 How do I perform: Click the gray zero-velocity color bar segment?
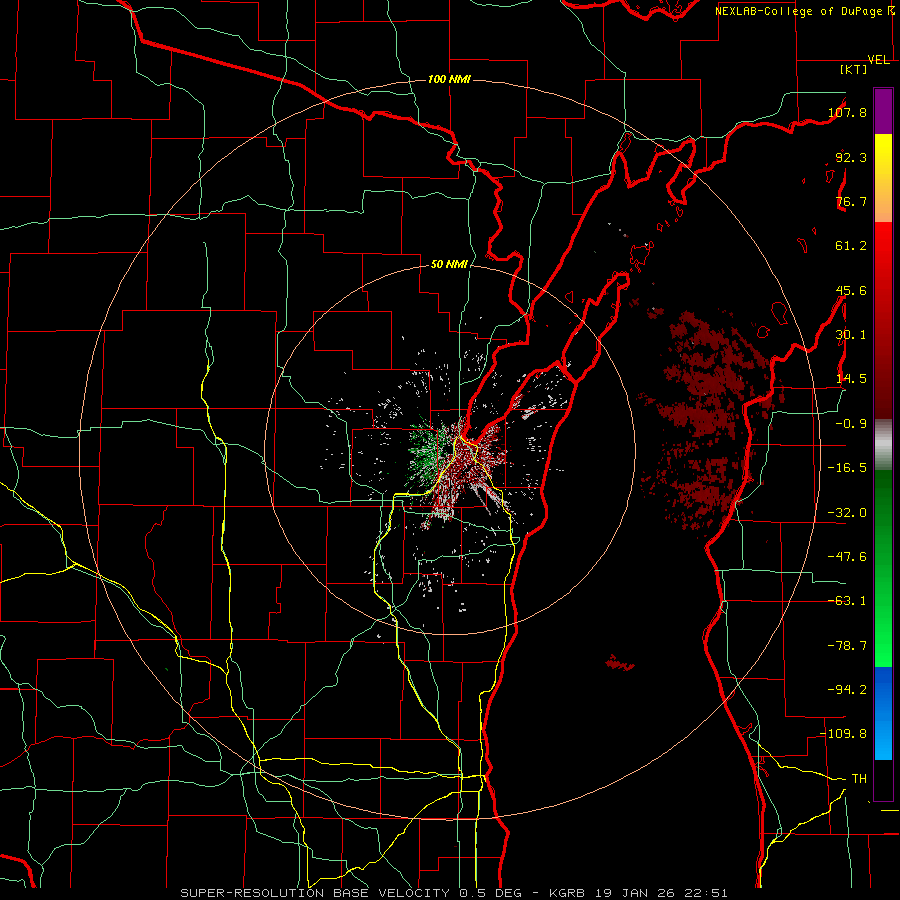point(883,445)
